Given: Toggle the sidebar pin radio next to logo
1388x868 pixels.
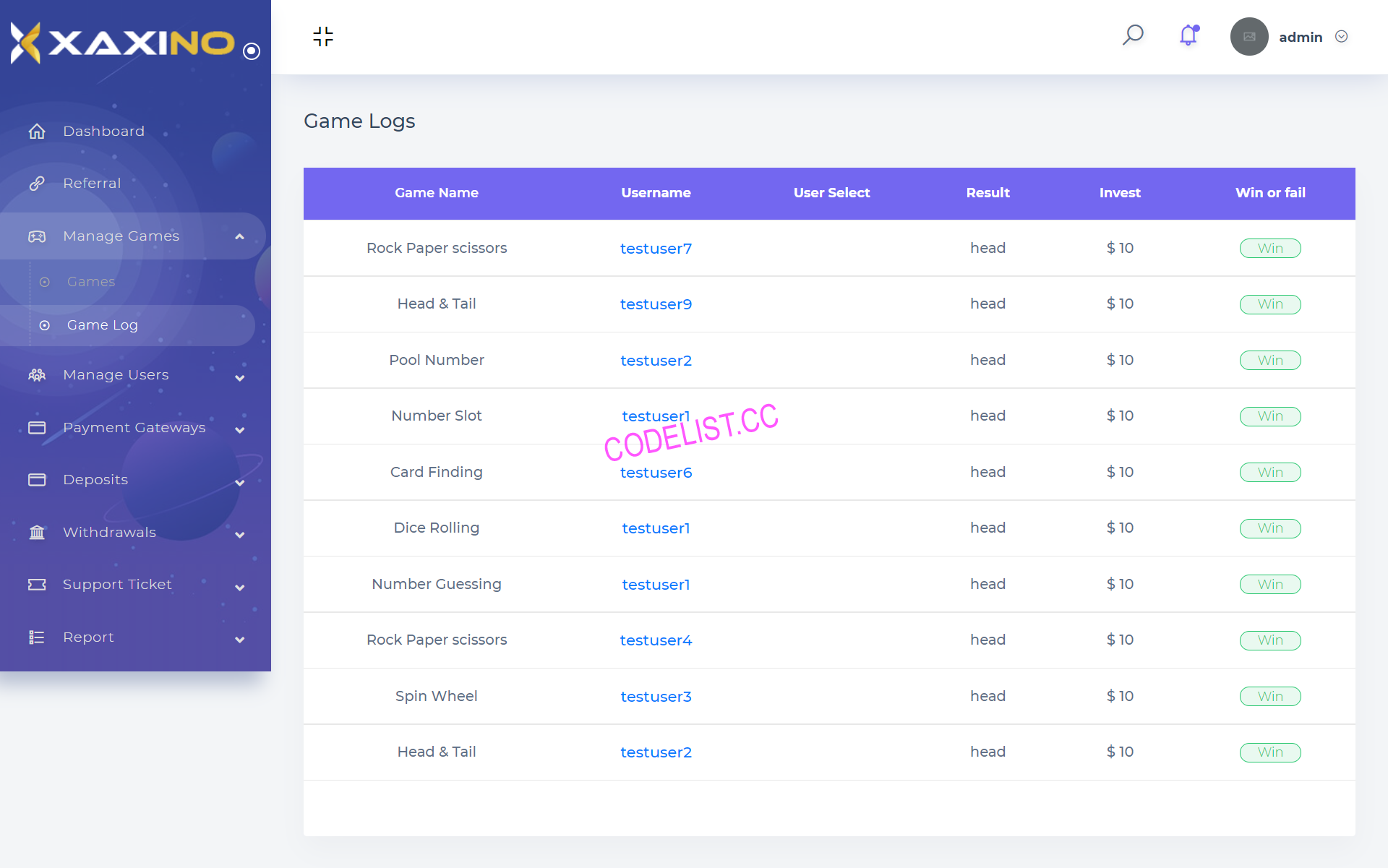Looking at the screenshot, I should [x=252, y=51].
